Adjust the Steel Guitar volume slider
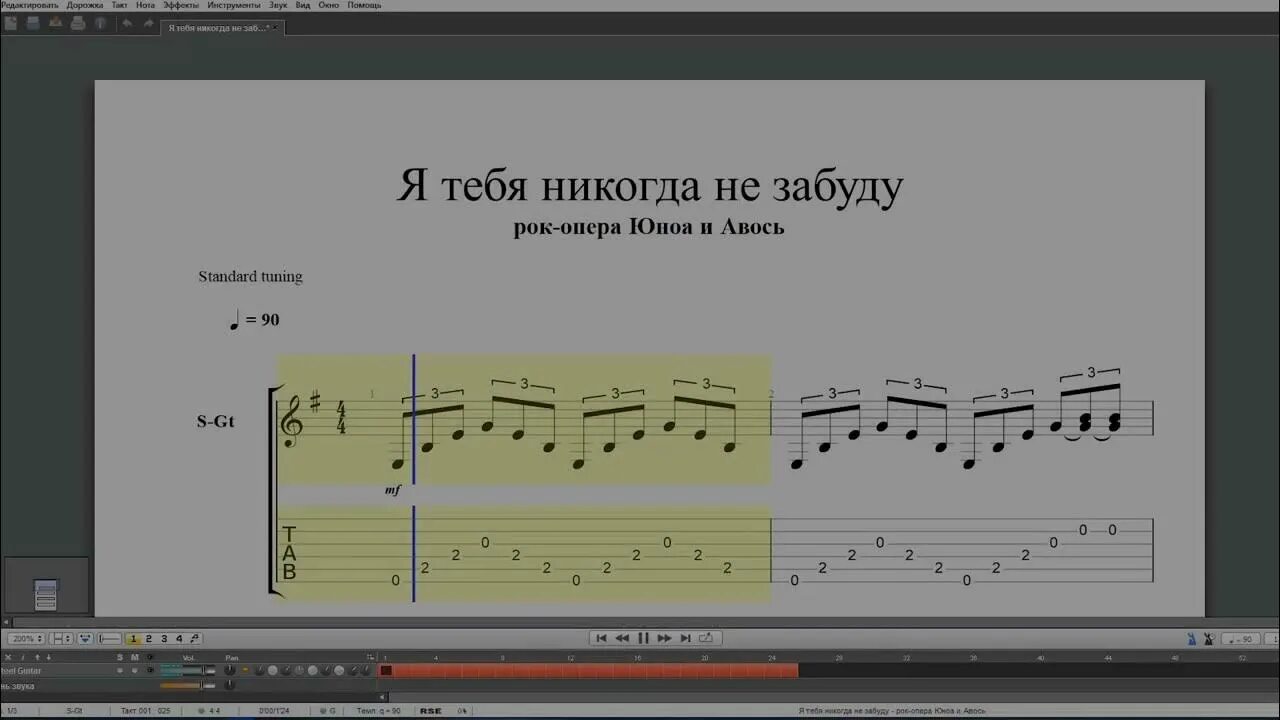The image size is (1280, 720). pos(188,670)
